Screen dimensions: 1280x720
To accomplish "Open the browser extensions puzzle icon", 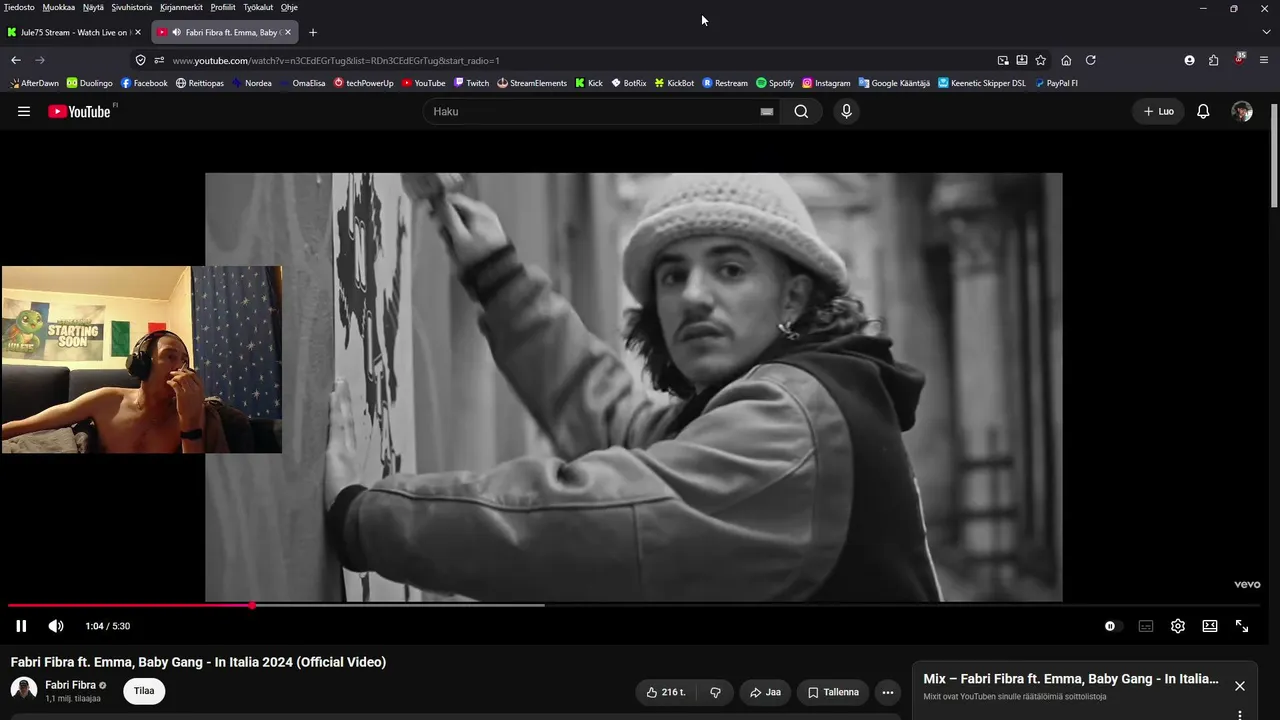I will (1214, 60).
